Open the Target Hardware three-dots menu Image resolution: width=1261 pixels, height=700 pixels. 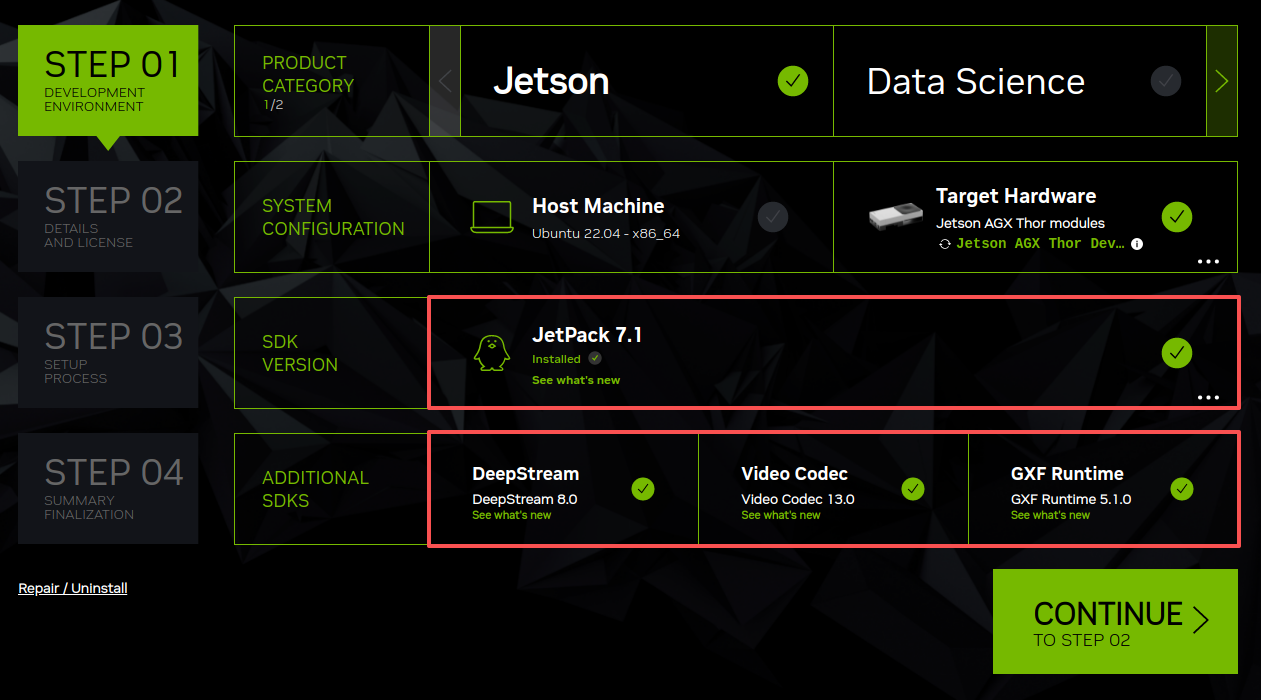[1208, 261]
